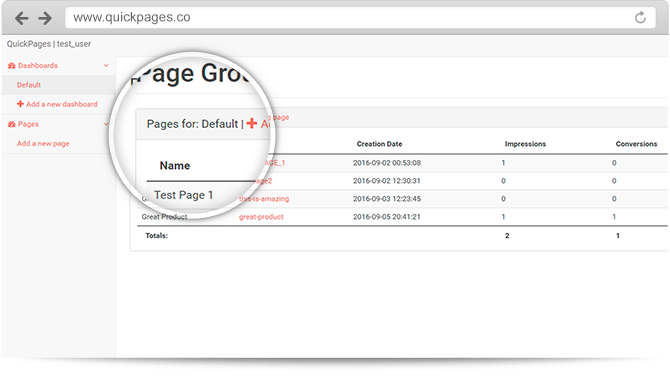Viewport: 670px width, 380px height.
Task: Collapse the Dashboards section chevron
Action: point(106,66)
